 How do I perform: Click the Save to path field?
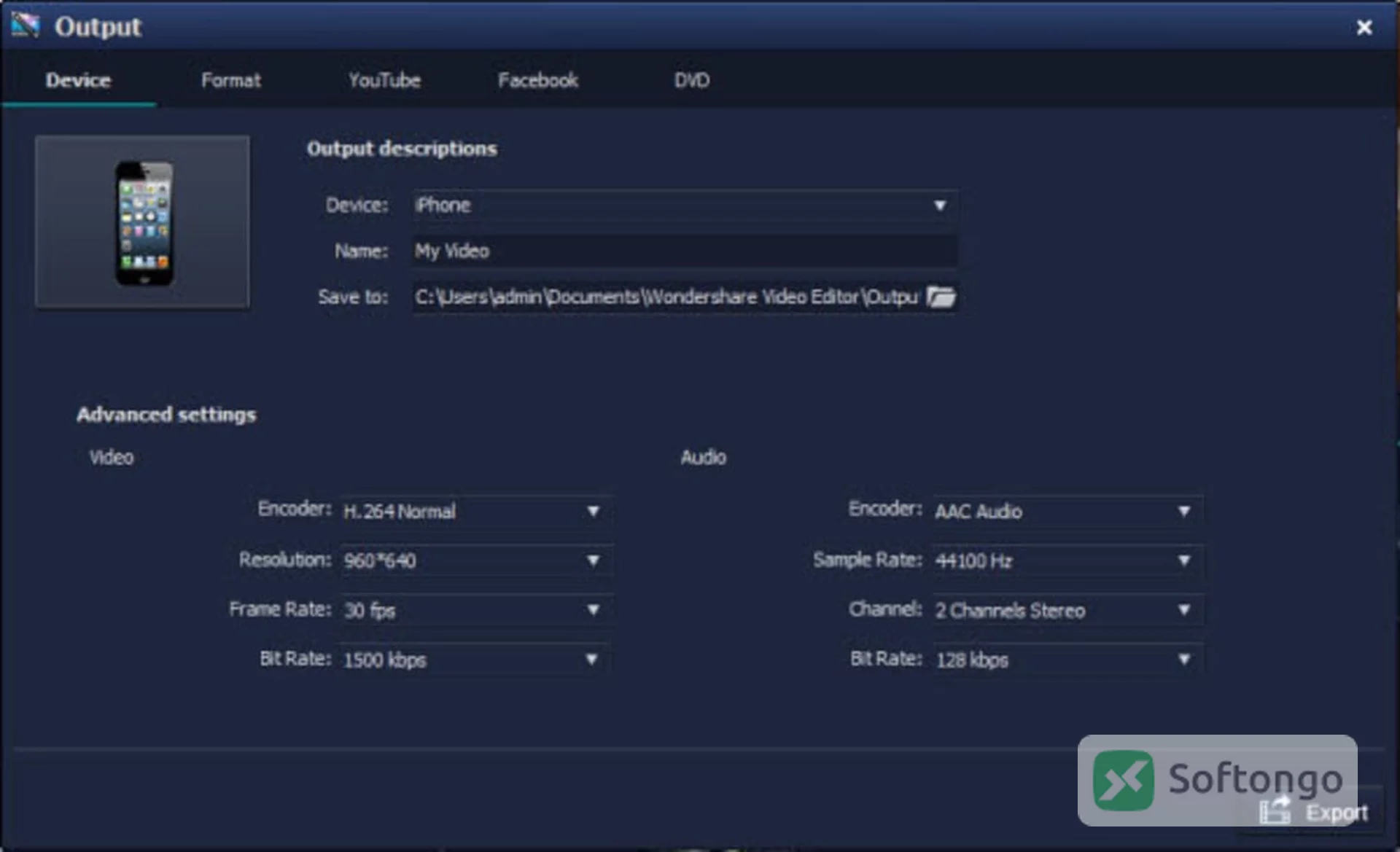tap(666, 297)
